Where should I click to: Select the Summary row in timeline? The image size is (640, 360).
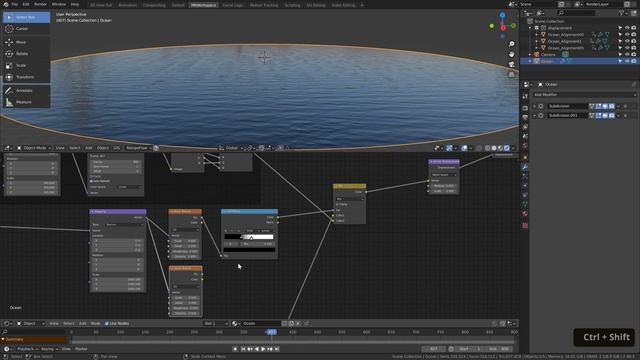33,339
